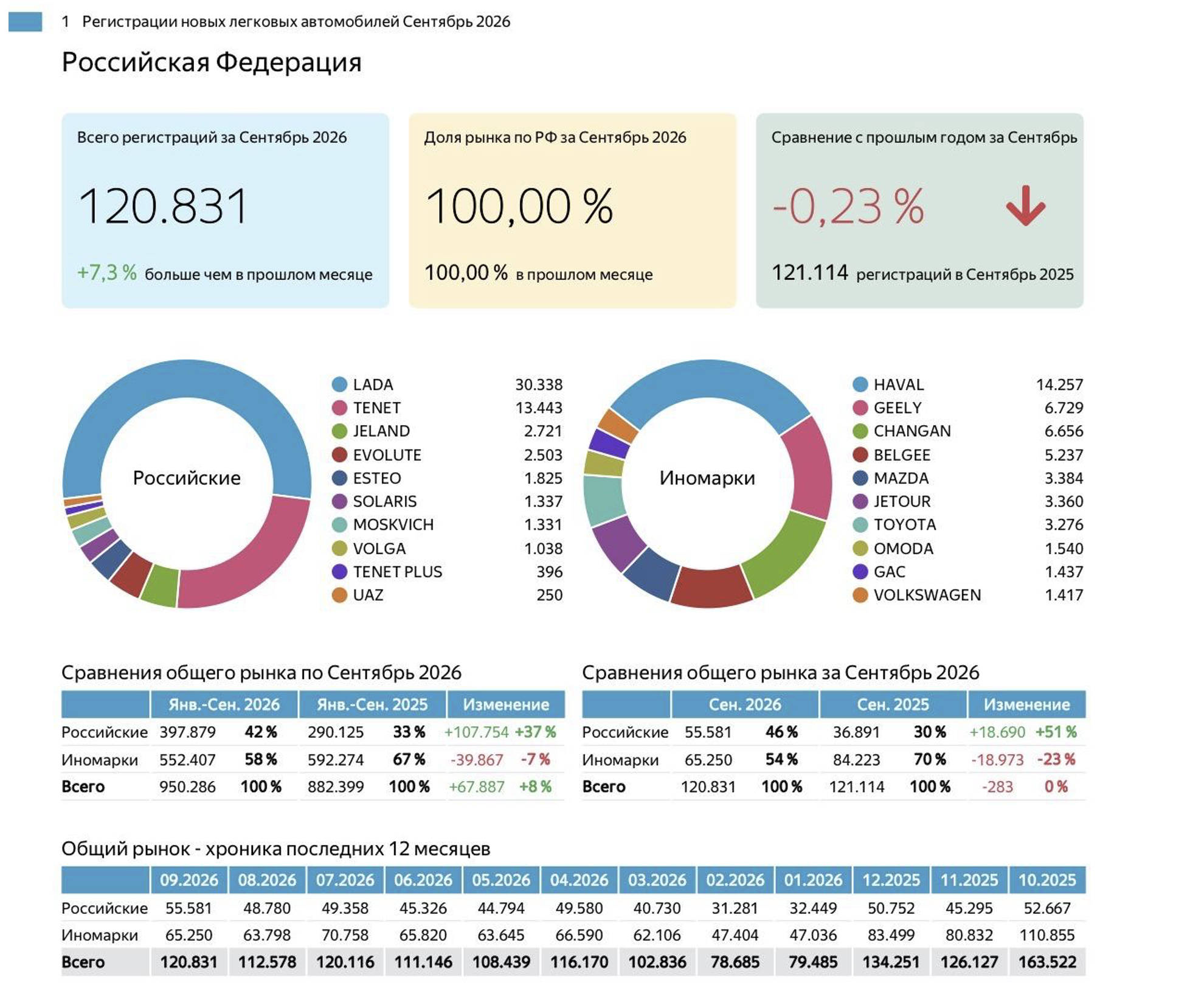Click the 'Сен. 2025' column header
The height and width of the screenshot is (994, 1204).
(x=893, y=704)
